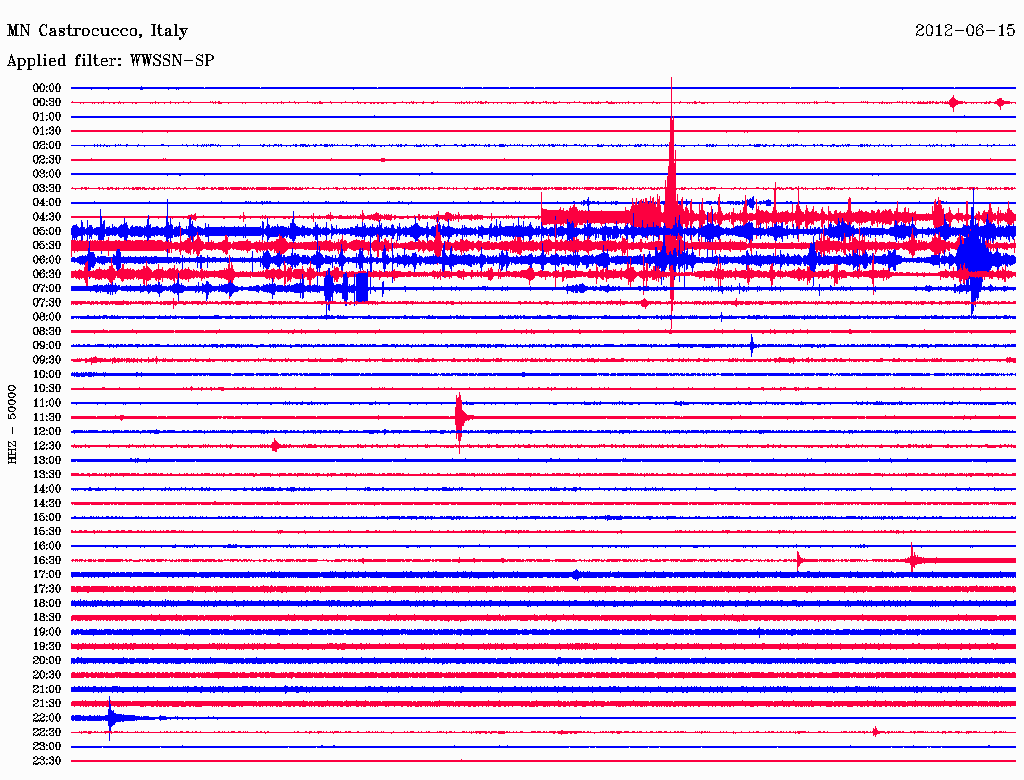The height and width of the screenshot is (780, 1024).
Task: Select the 04:30 time label
Action: 47,217
